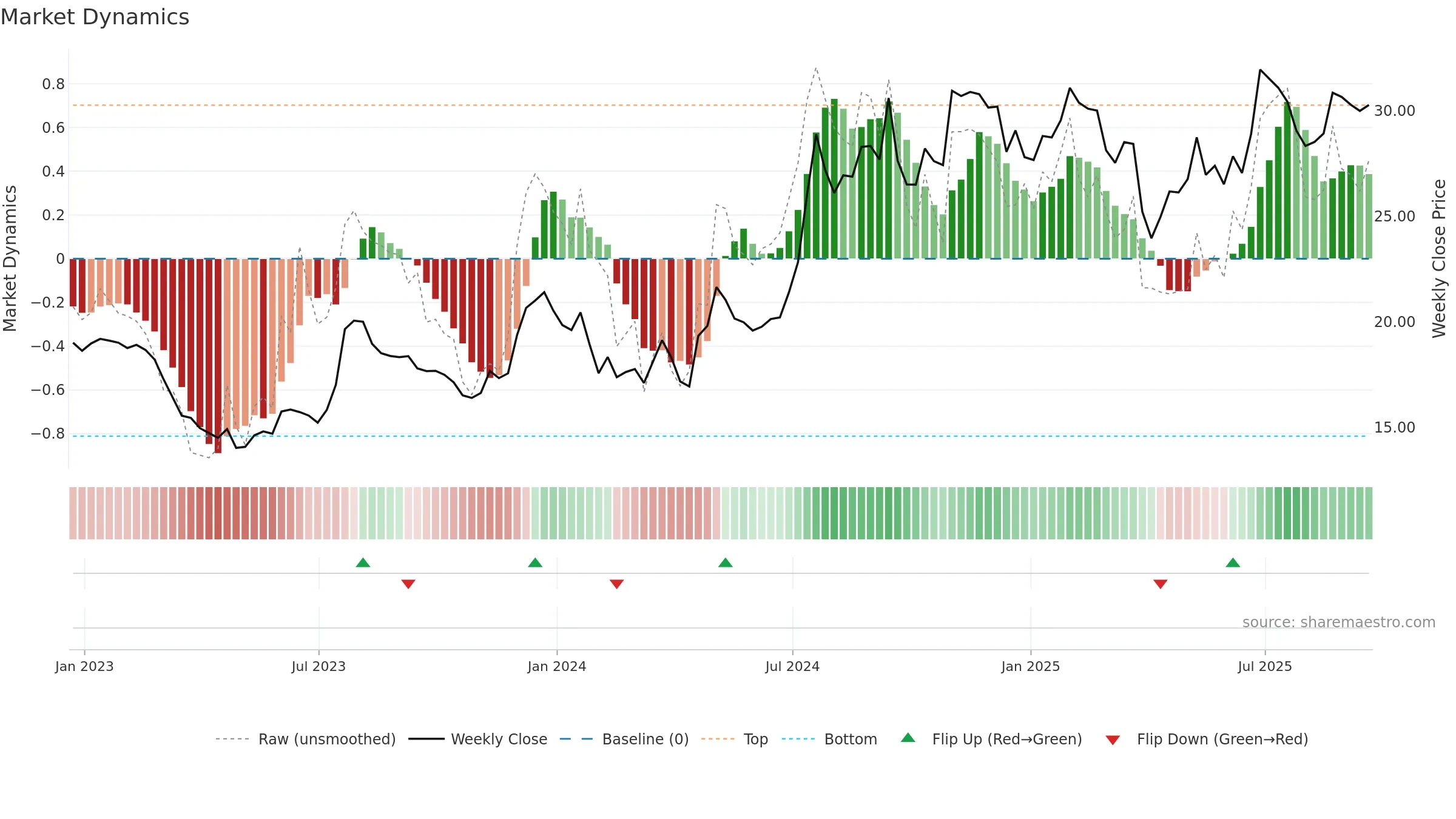Click the red flip-down marker after Jan 2025
Viewport: 1456px width, 819px height.
(1161, 584)
